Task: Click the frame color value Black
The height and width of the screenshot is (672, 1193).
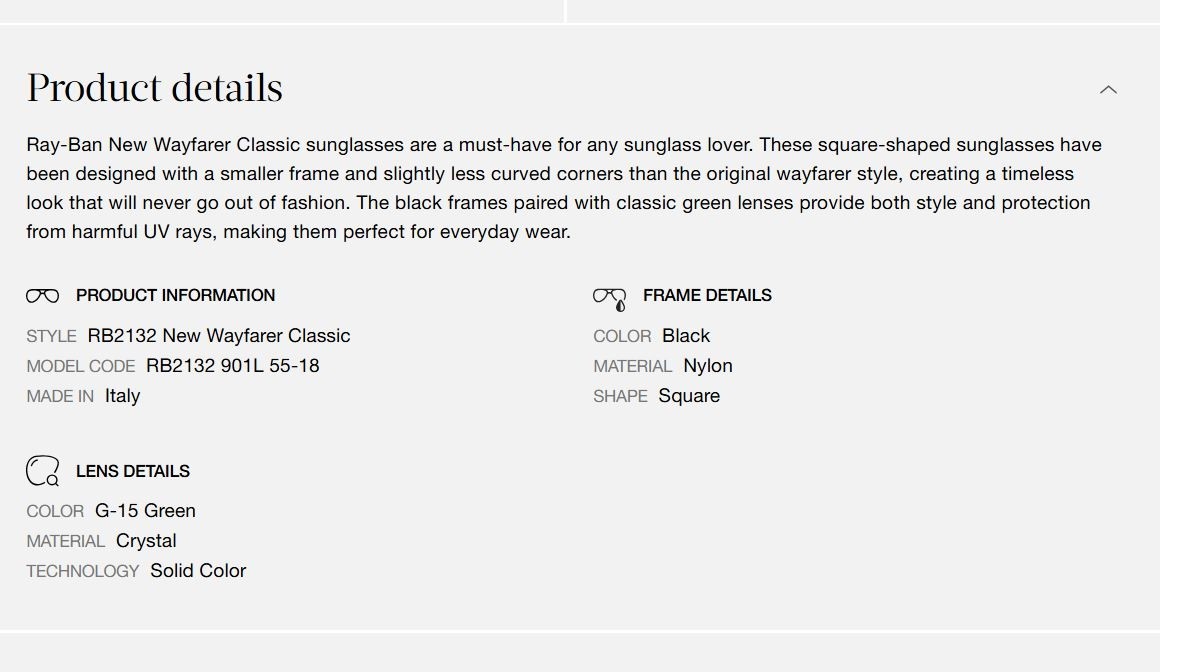Action: click(x=686, y=336)
